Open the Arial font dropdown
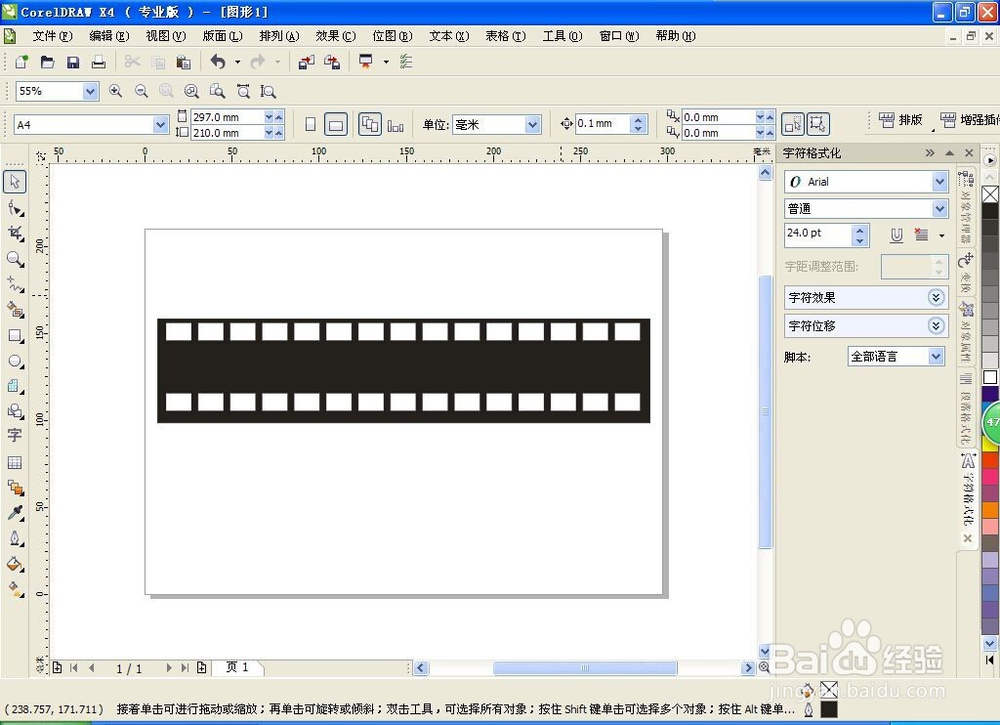 (x=939, y=182)
